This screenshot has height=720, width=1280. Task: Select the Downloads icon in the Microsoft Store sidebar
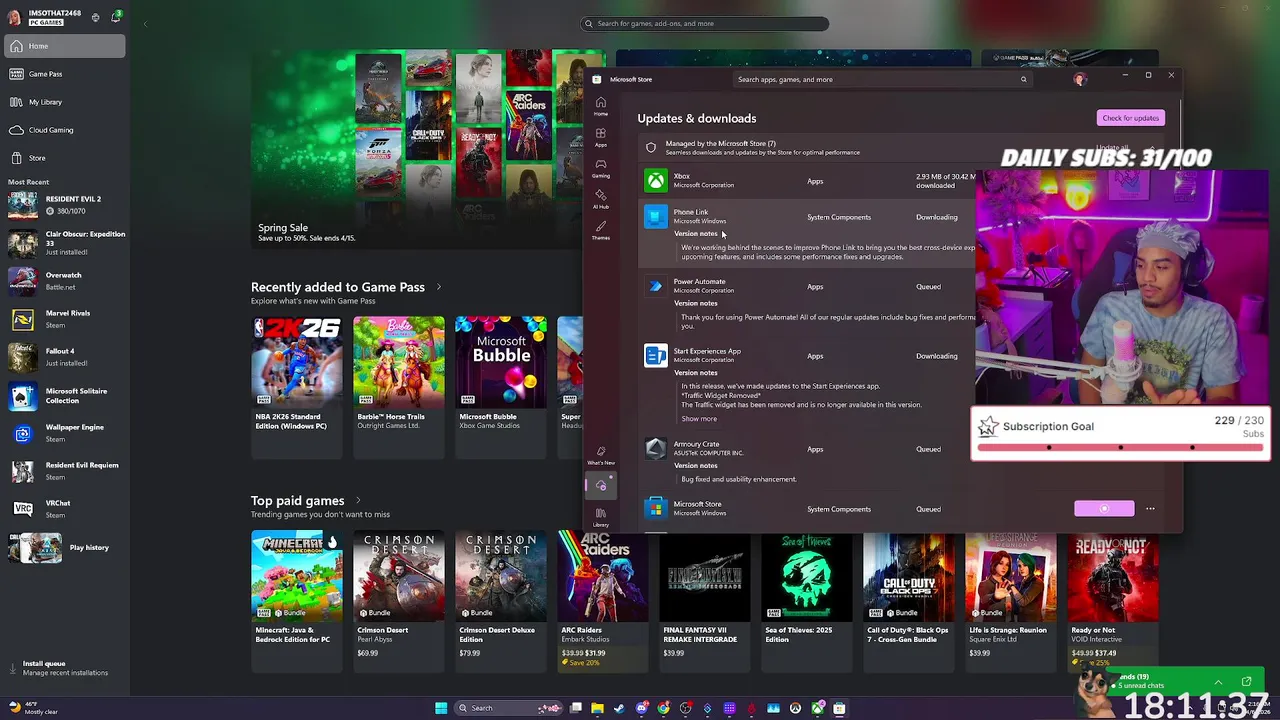[601, 486]
